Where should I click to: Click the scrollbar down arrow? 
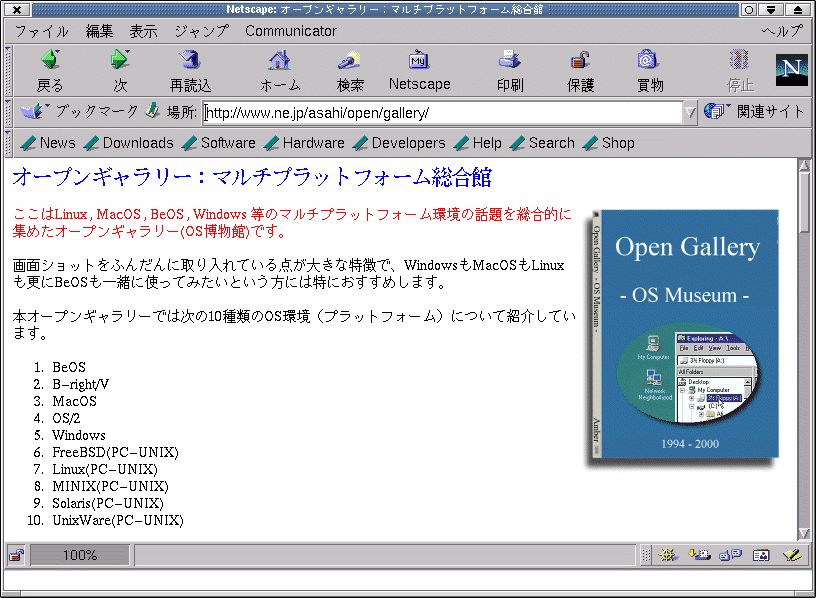pos(805,533)
